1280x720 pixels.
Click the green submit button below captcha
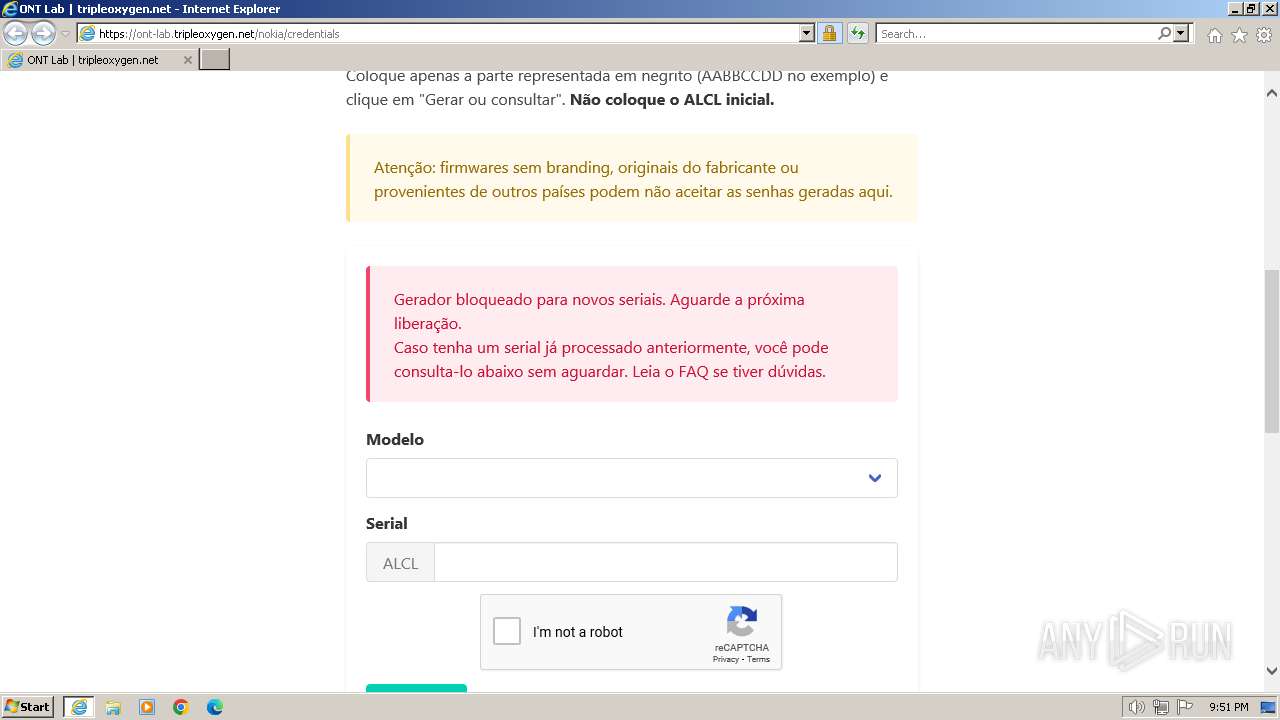(x=416, y=688)
